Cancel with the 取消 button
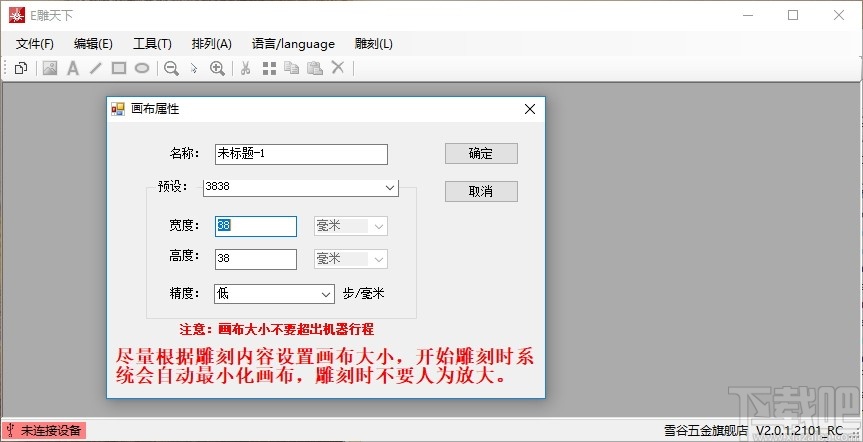The height and width of the screenshot is (442, 863). 481,192
